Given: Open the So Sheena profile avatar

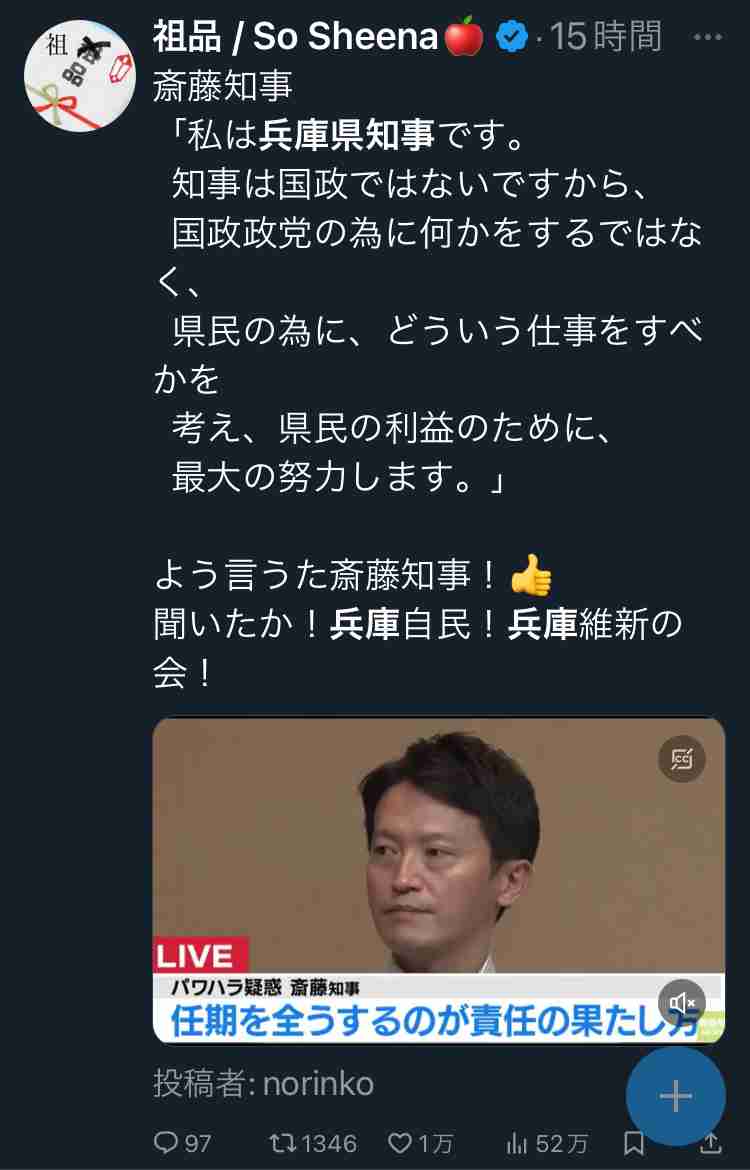Looking at the screenshot, I should (79, 76).
